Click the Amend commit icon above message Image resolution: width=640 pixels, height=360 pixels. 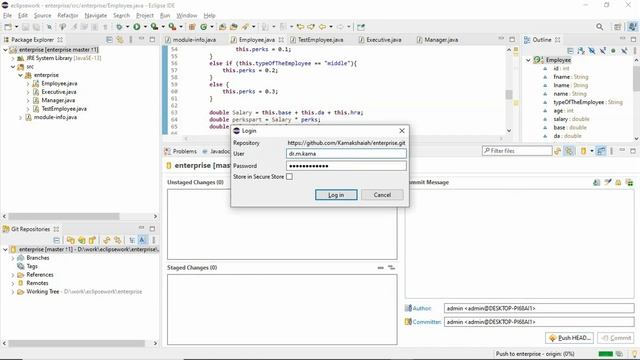coord(597,182)
